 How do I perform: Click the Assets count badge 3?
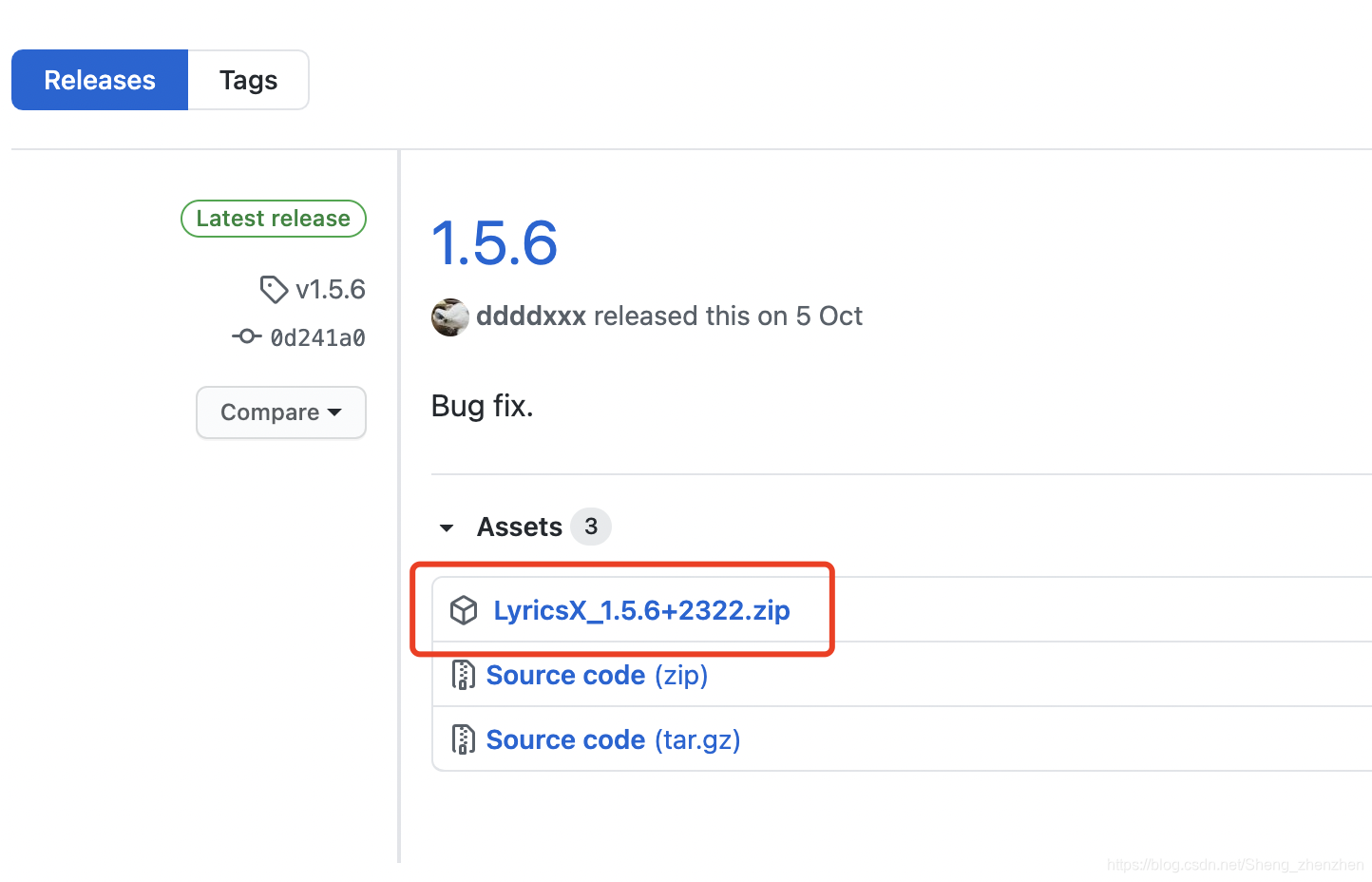[591, 527]
